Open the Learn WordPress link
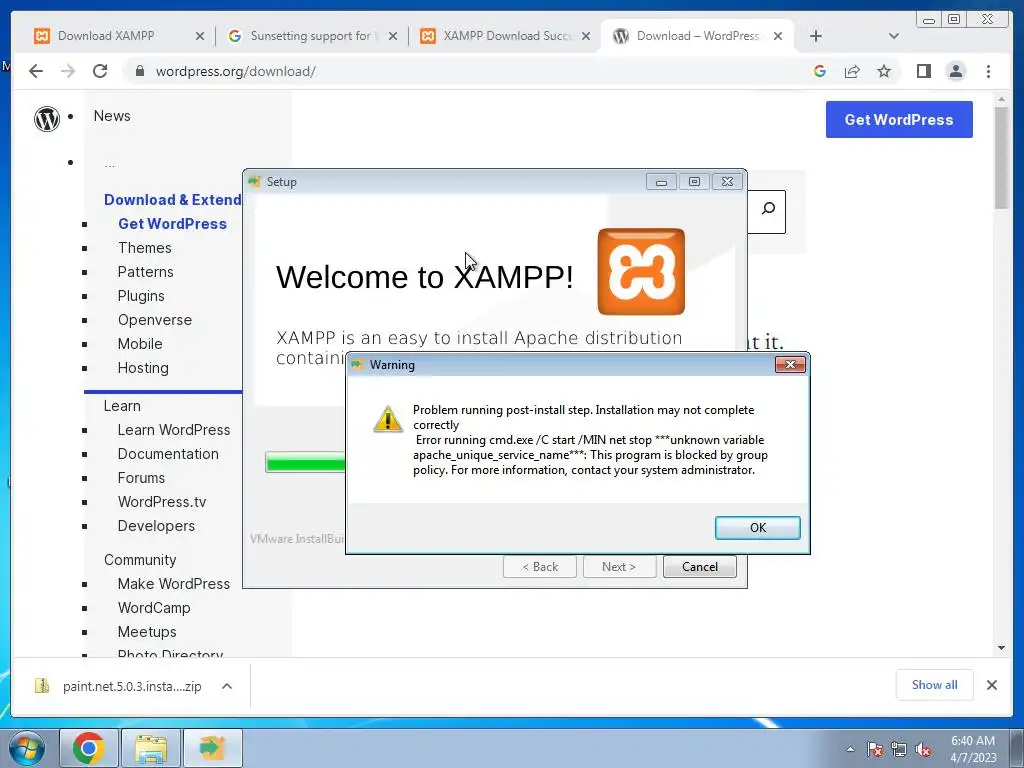The image size is (1024, 768). pos(174,430)
